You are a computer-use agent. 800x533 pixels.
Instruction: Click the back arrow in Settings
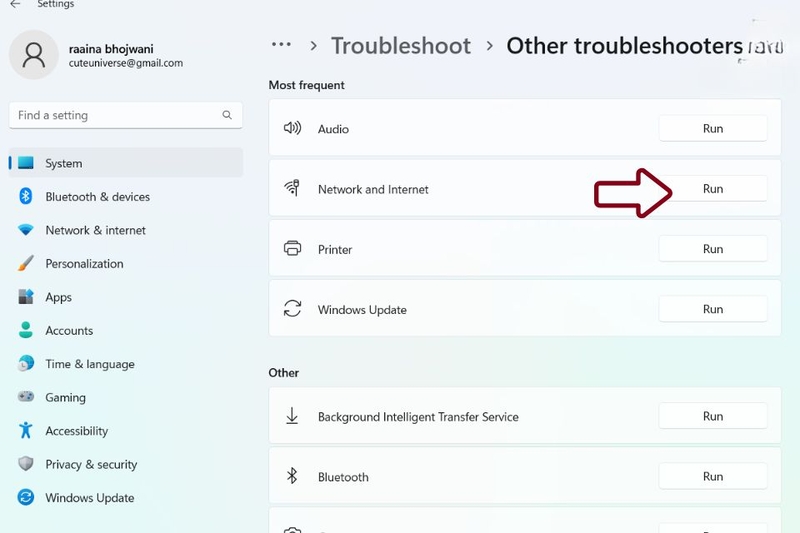[15, 4]
